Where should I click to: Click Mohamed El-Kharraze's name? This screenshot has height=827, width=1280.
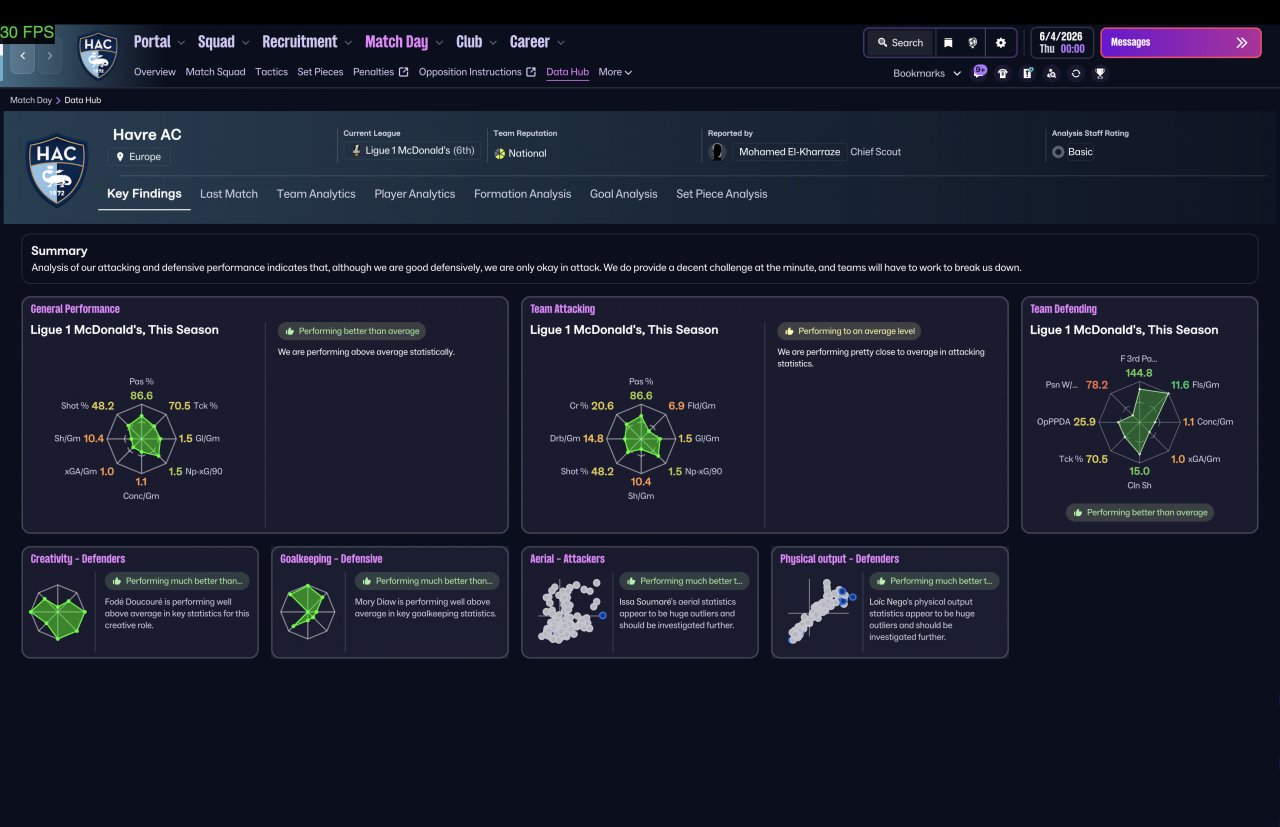790,152
